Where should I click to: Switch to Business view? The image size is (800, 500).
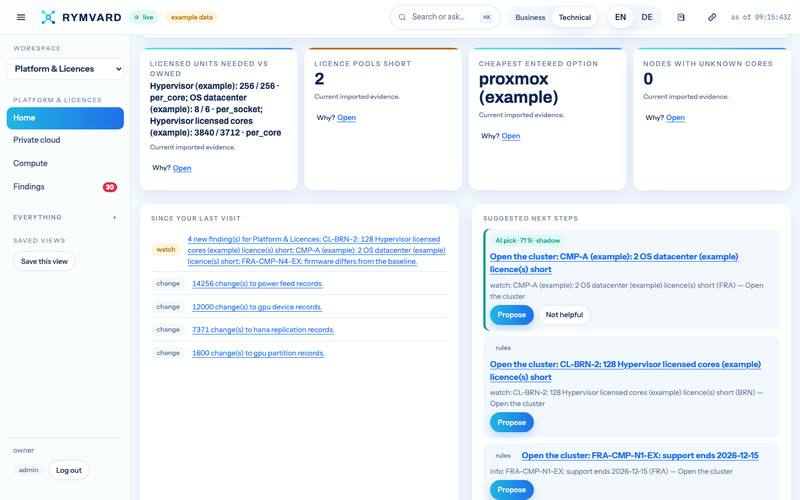pyautogui.click(x=530, y=17)
